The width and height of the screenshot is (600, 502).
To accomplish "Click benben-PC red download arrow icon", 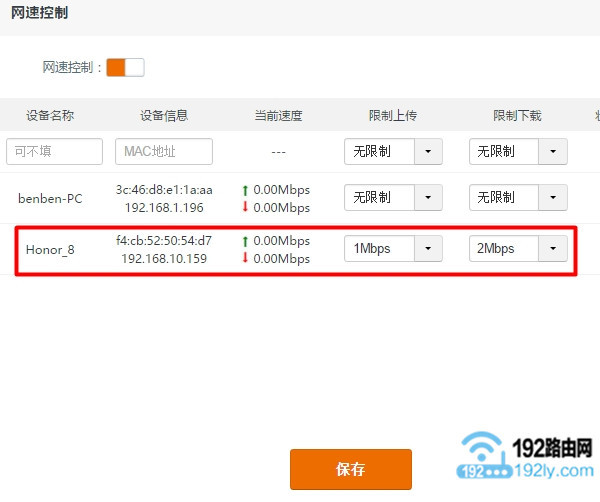I will 245,207.
